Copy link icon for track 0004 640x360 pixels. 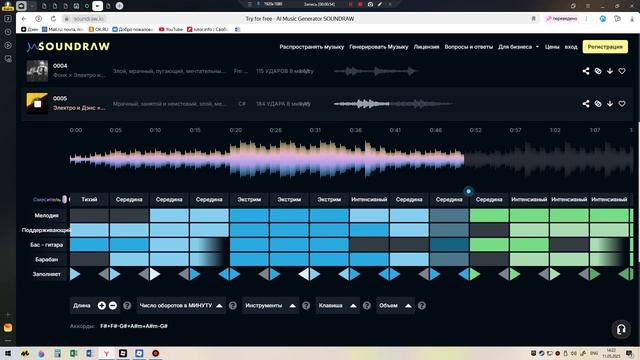(x=598, y=71)
